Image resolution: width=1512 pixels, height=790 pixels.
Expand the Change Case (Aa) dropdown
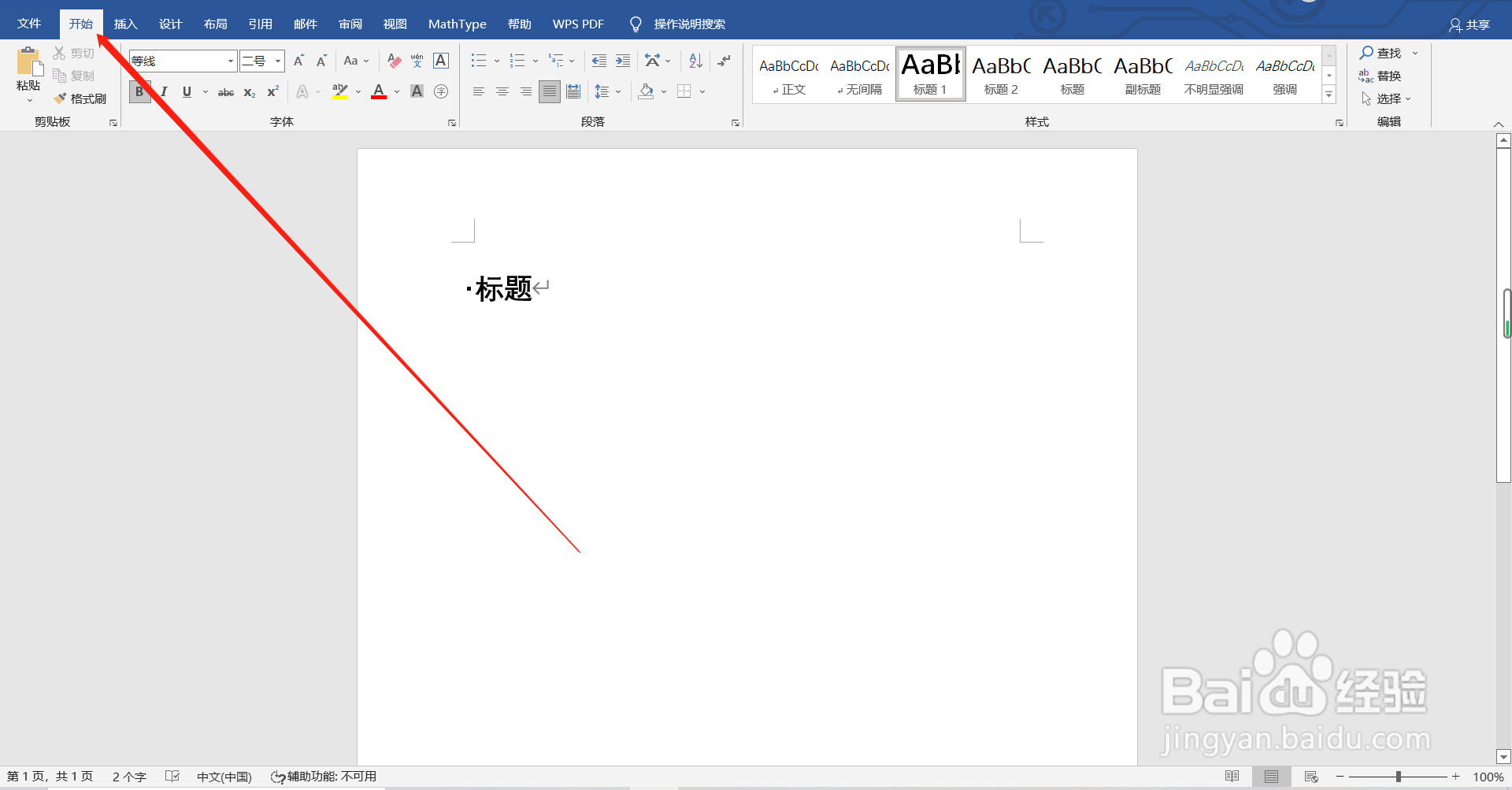tap(366, 61)
